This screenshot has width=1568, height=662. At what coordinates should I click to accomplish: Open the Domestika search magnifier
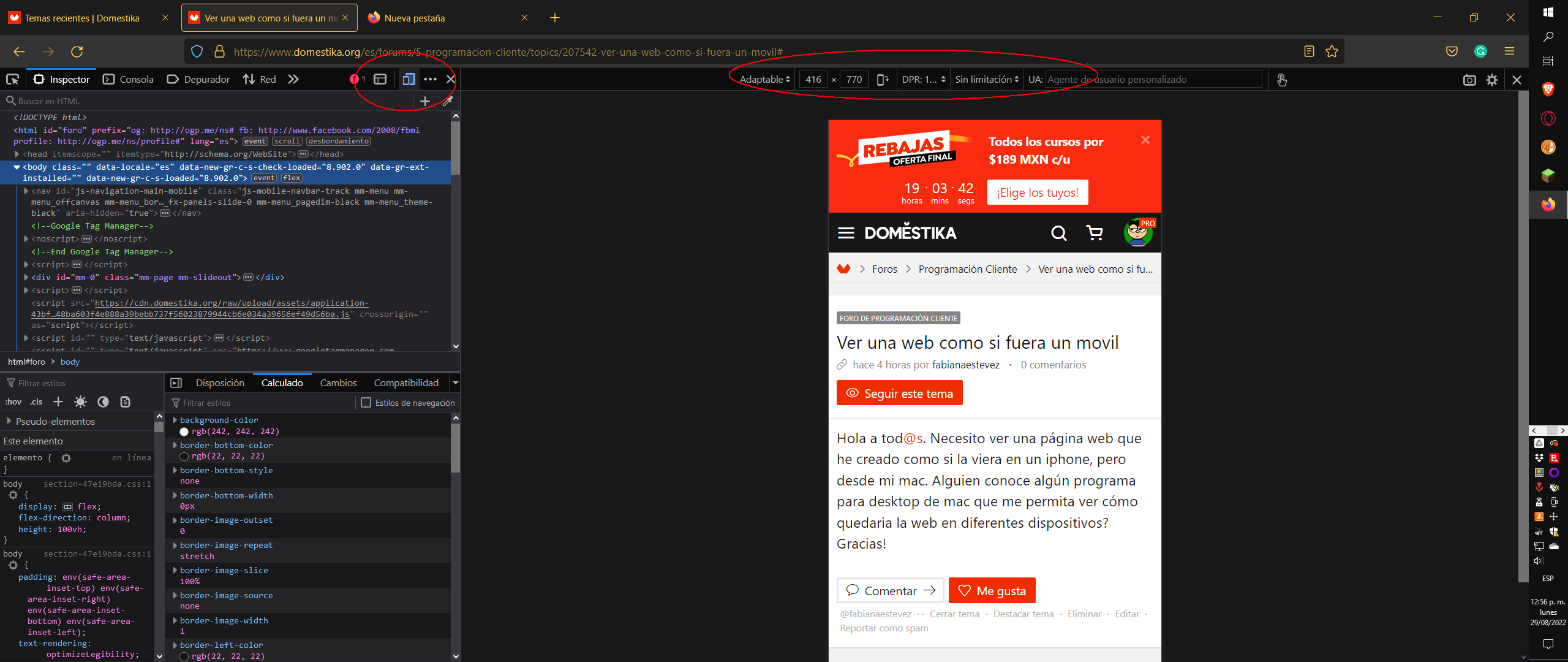tap(1058, 233)
